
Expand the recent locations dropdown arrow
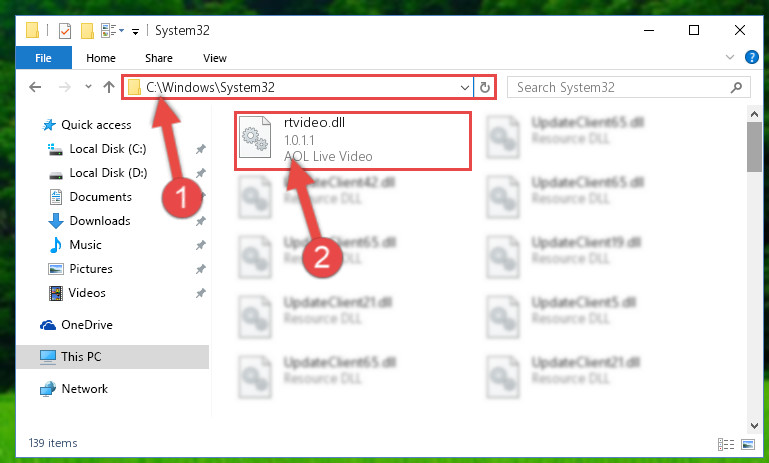(x=88, y=87)
